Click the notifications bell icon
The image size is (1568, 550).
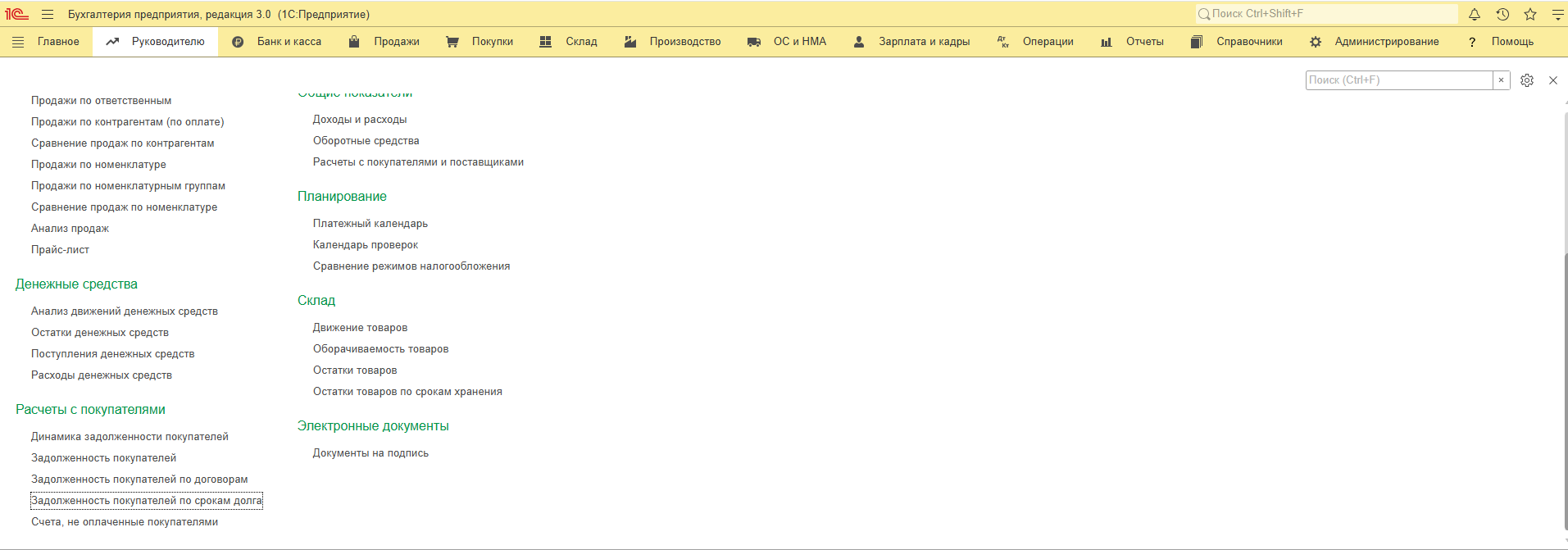1474,14
